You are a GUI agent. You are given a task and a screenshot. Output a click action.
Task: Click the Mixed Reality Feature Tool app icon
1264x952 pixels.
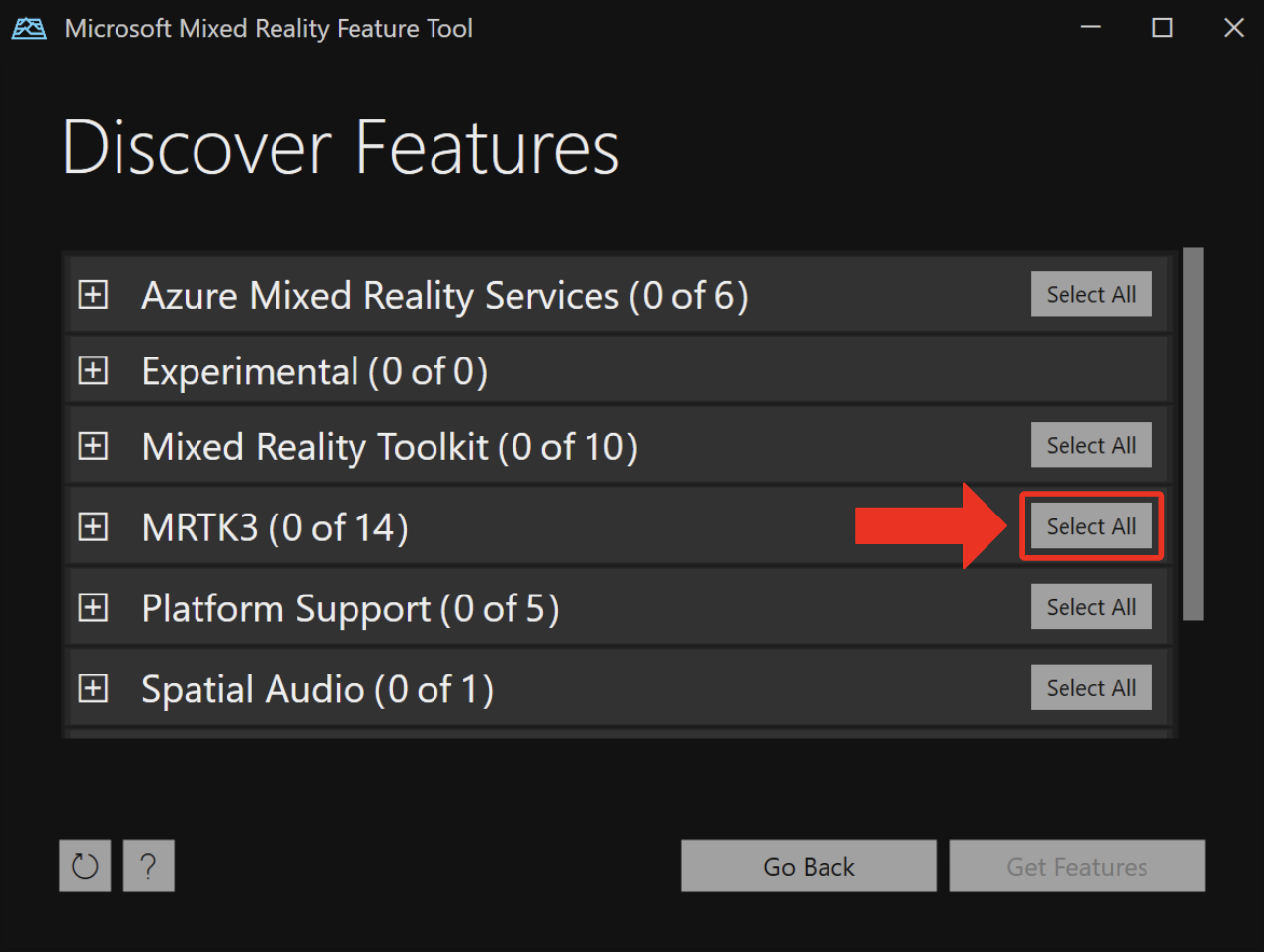(x=30, y=28)
